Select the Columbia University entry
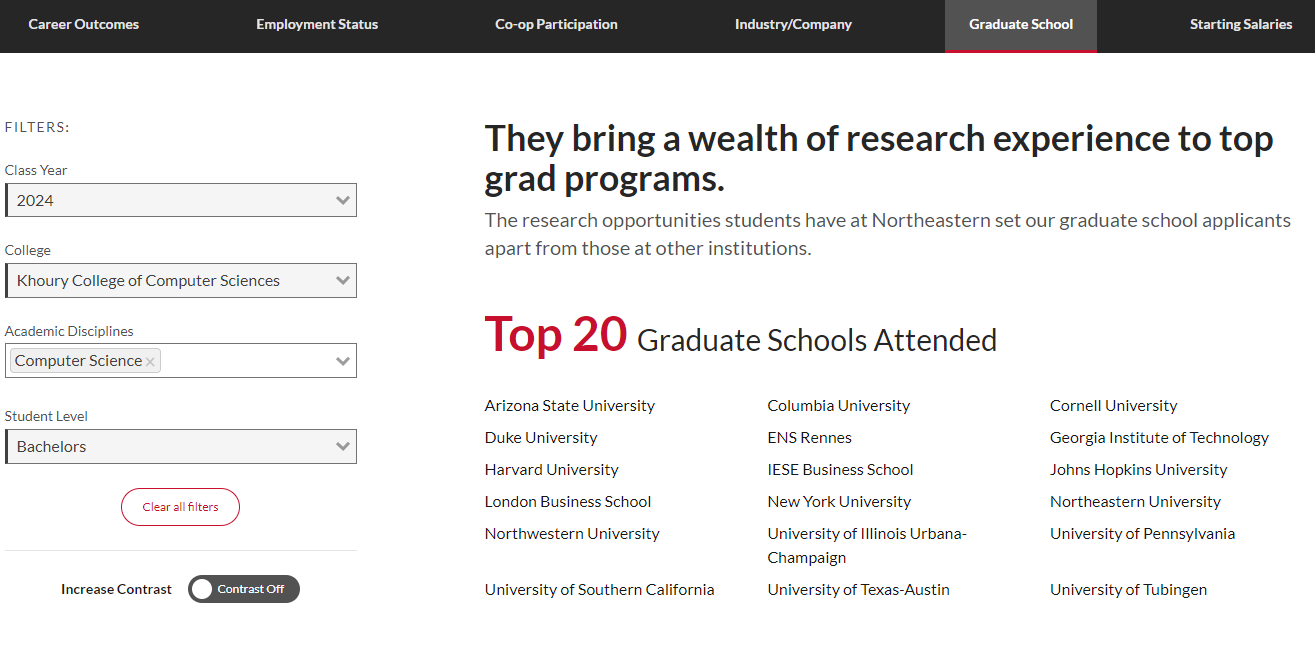 point(839,406)
